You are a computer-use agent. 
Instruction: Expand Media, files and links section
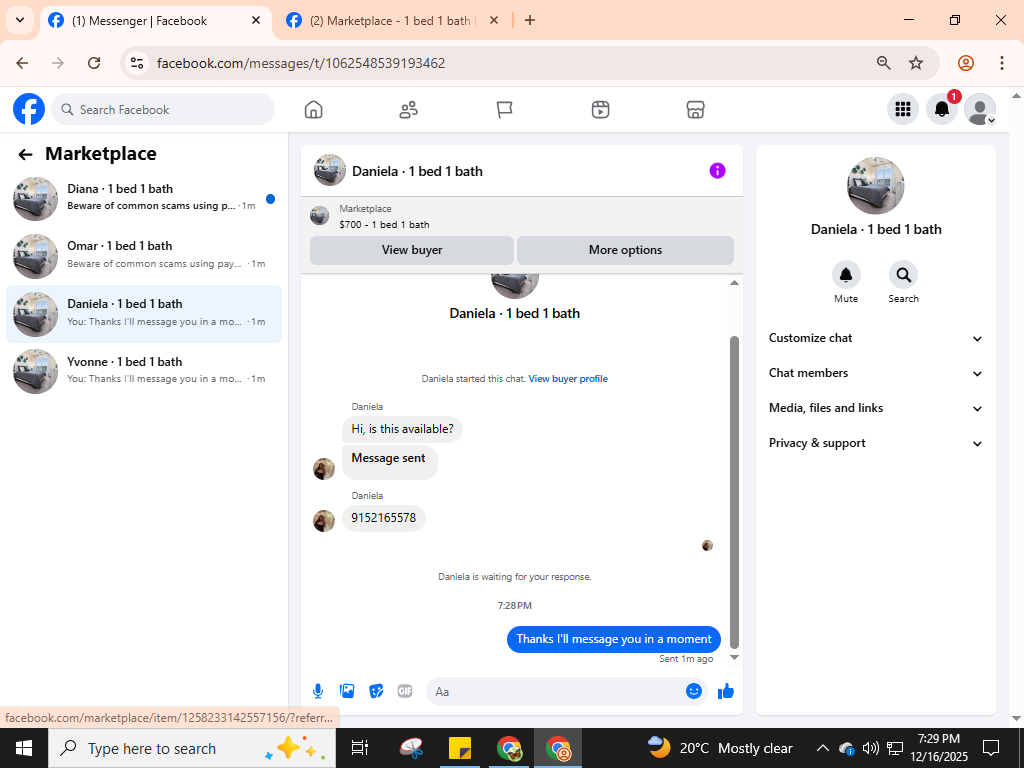point(876,408)
